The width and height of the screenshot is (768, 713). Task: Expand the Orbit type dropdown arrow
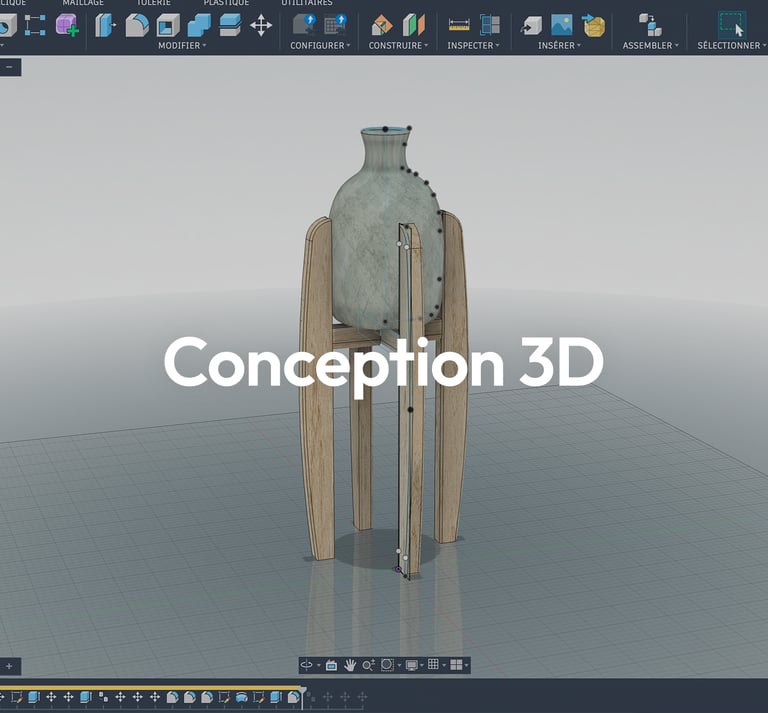coord(319,665)
